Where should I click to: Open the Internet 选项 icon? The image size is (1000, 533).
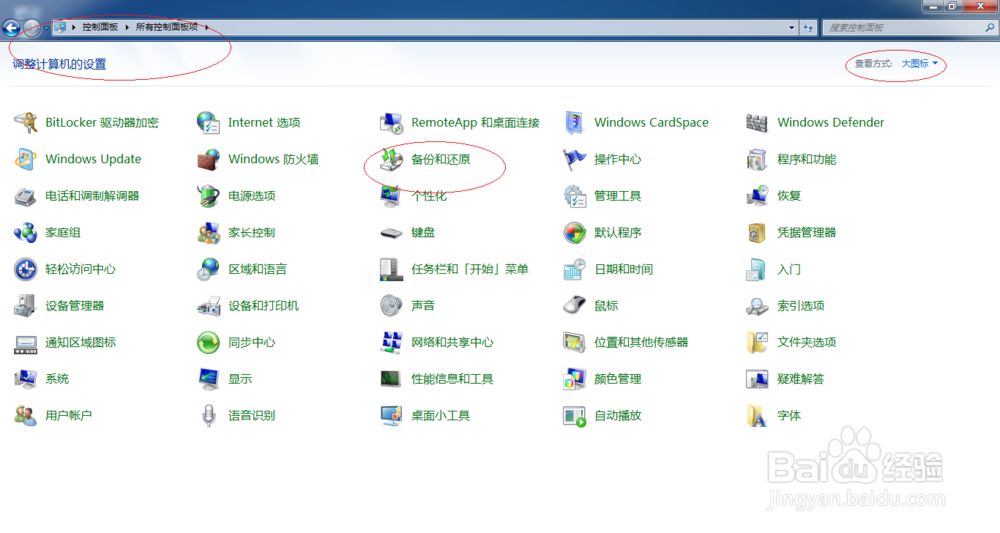click(x=209, y=122)
